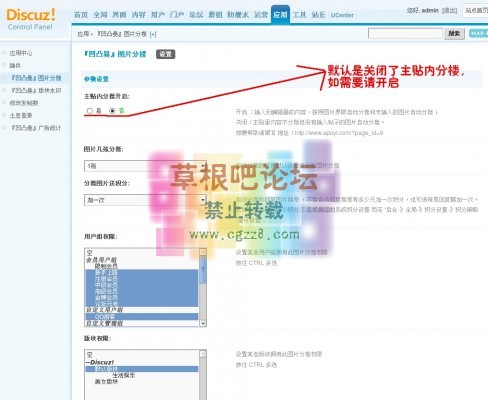Click the user group list scroll-down arrow
The height and width of the screenshot is (400, 488).
point(203,323)
